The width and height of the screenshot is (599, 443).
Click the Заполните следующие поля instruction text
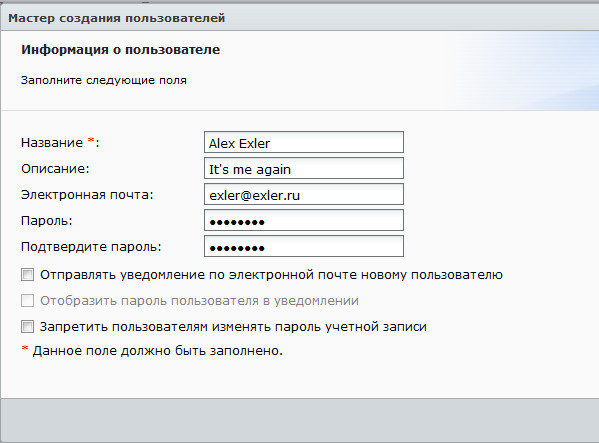[x=104, y=81]
